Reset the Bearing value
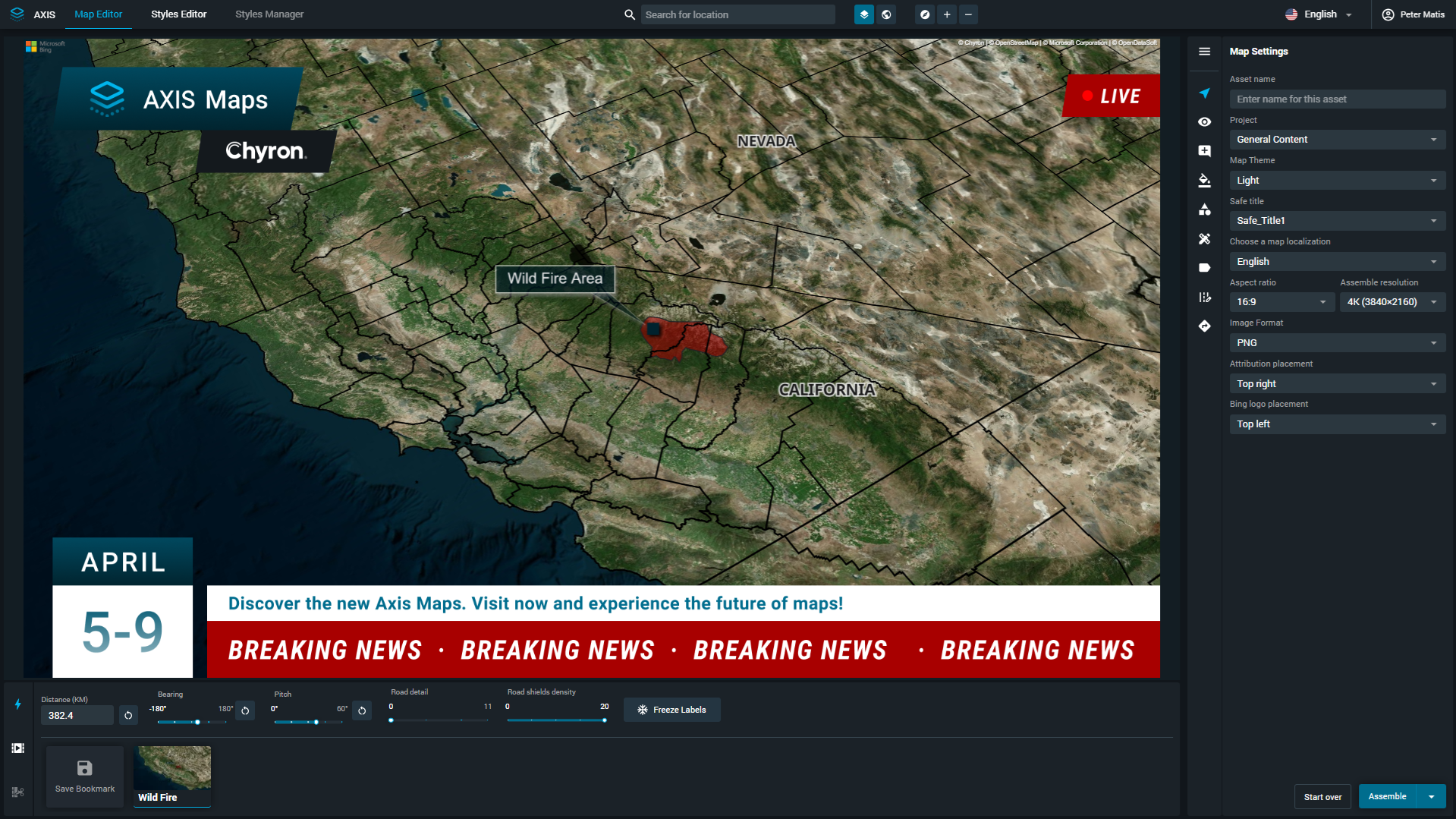Image resolution: width=1456 pixels, height=819 pixels. pos(245,711)
